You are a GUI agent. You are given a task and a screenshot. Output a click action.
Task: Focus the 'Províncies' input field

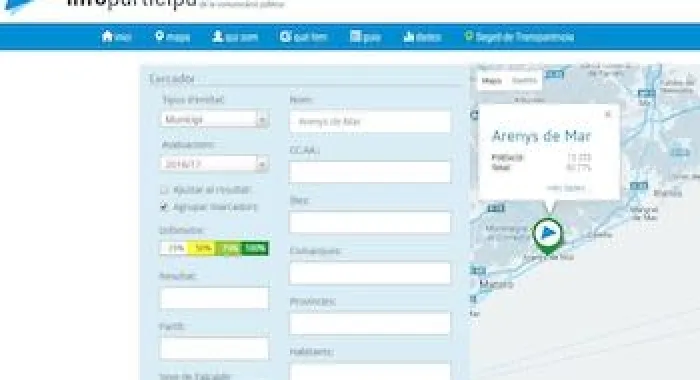pyautogui.click(x=370, y=323)
